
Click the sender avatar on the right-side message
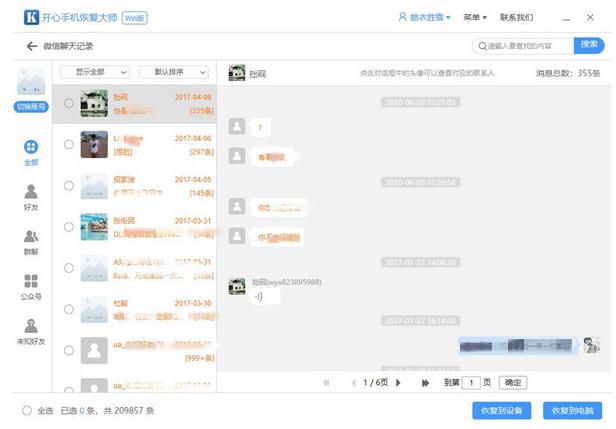pos(591,345)
